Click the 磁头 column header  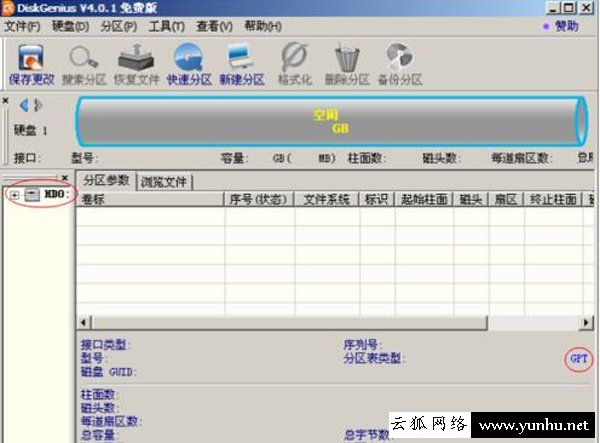[471, 199]
